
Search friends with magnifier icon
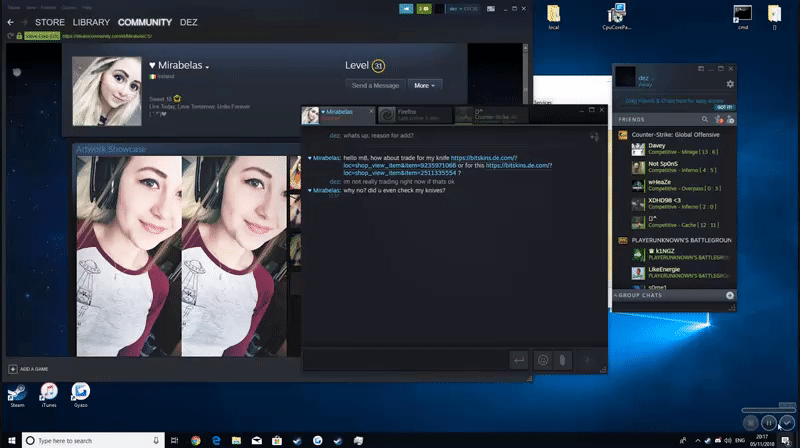tap(705, 119)
